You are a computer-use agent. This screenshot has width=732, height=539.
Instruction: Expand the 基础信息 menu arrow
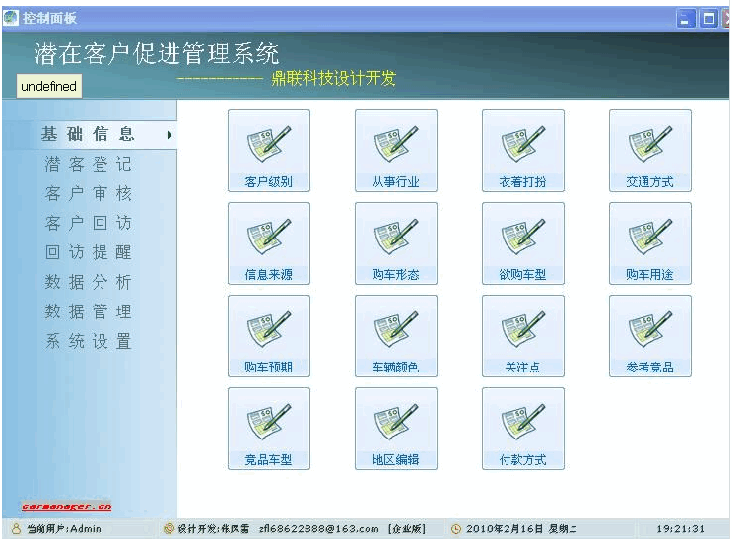tap(169, 135)
